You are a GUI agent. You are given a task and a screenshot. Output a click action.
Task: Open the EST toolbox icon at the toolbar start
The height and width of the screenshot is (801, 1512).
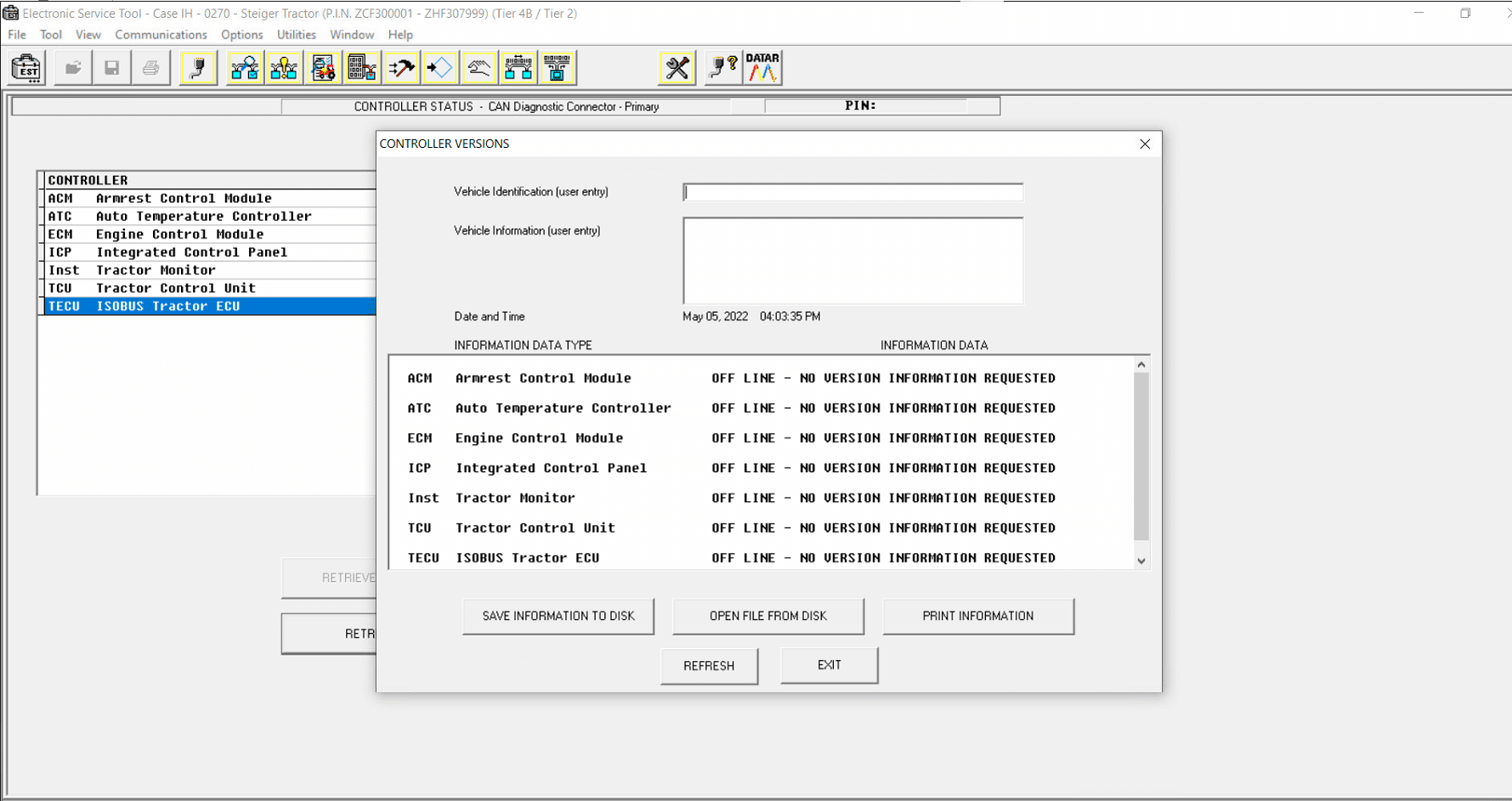click(26, 67)
